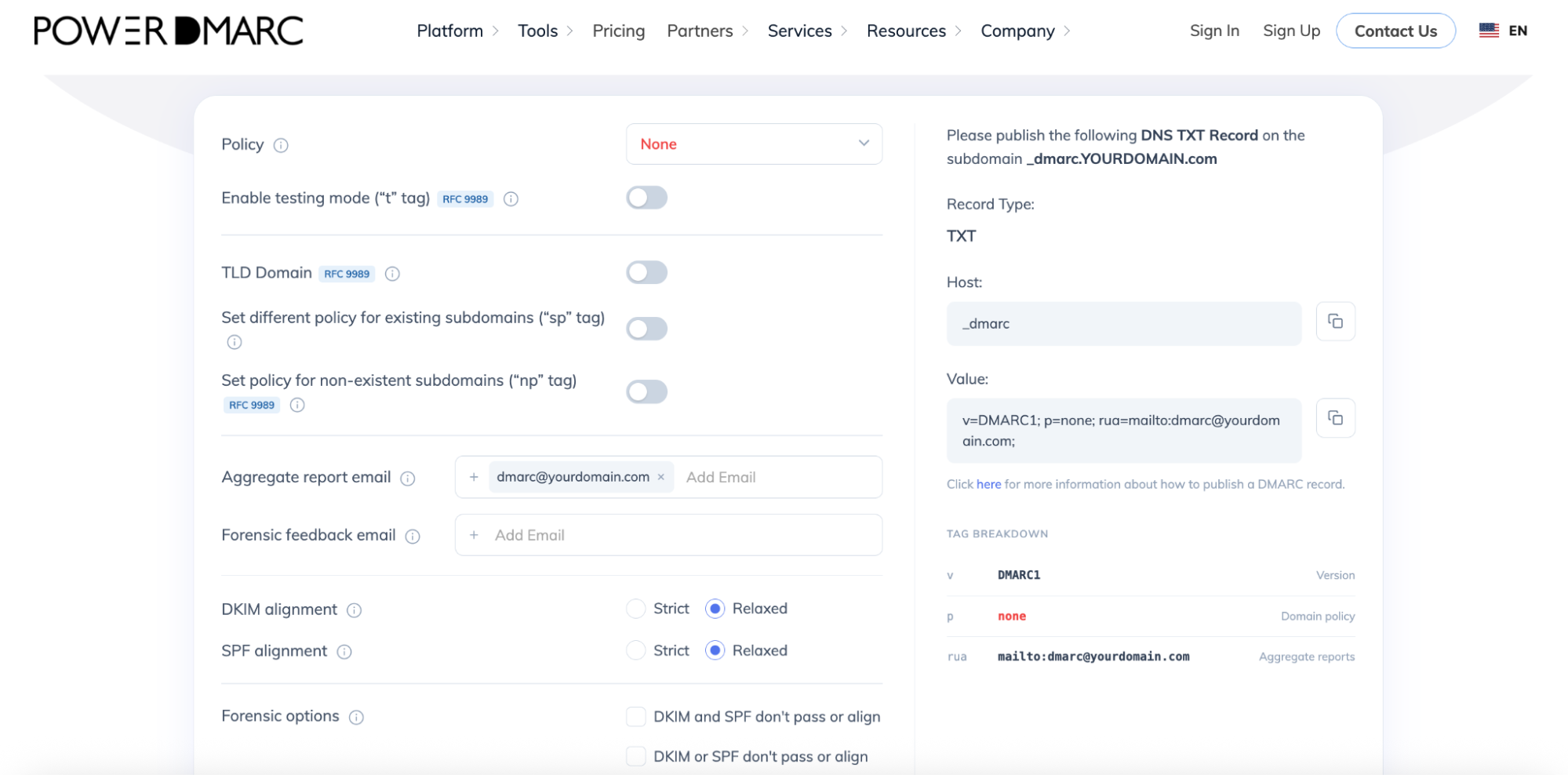Click plus icon in Aggregate report email field
This screenshot has height=775, width=1568.
pos(474,477)
